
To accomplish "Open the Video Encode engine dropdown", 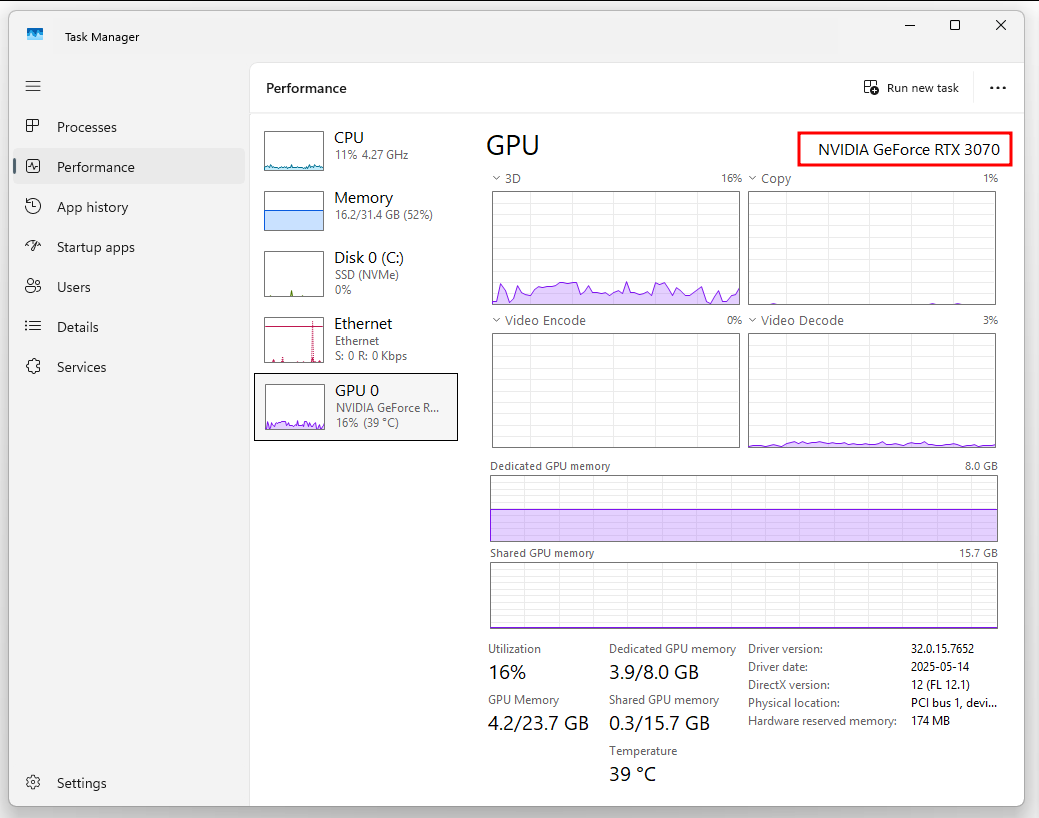I will (x=496, y=320).
